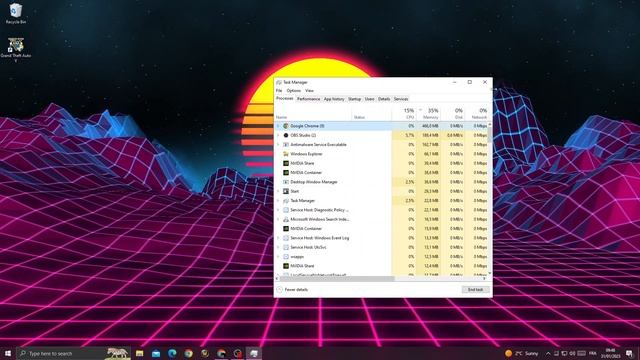This screenshot has height=360, width=640.
Task: Select the Grand Theft Auto V desktop shortcut
Action: (16, 49)
